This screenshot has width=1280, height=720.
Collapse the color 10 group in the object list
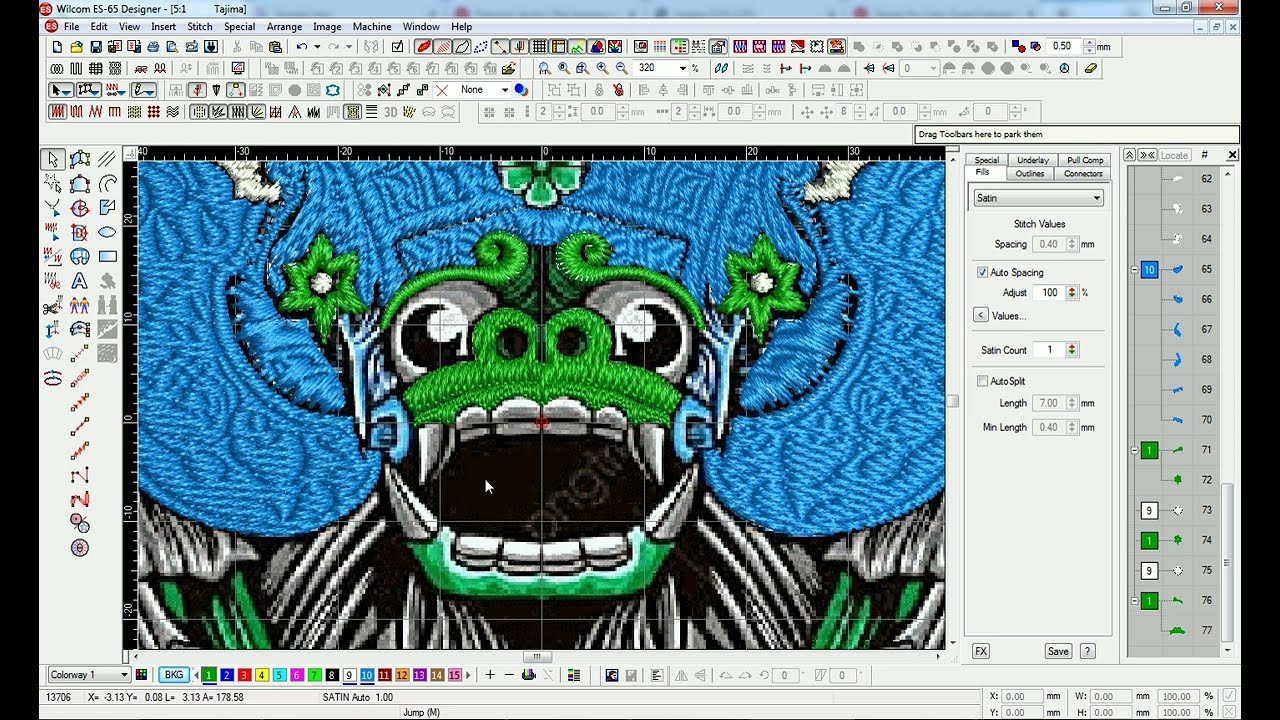click(1134, 270)
